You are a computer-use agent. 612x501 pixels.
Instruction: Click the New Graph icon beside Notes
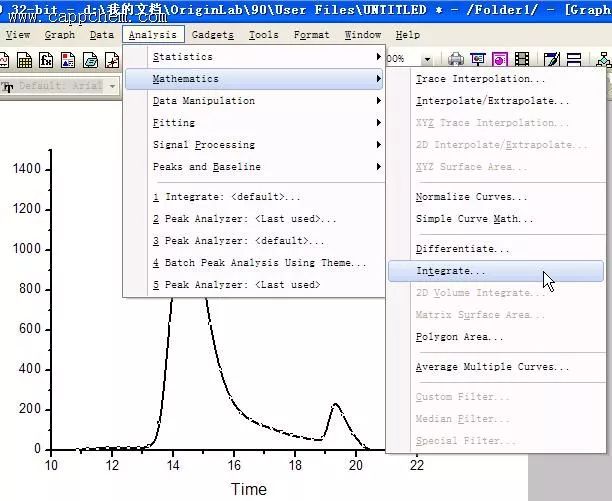pos(112,60)
